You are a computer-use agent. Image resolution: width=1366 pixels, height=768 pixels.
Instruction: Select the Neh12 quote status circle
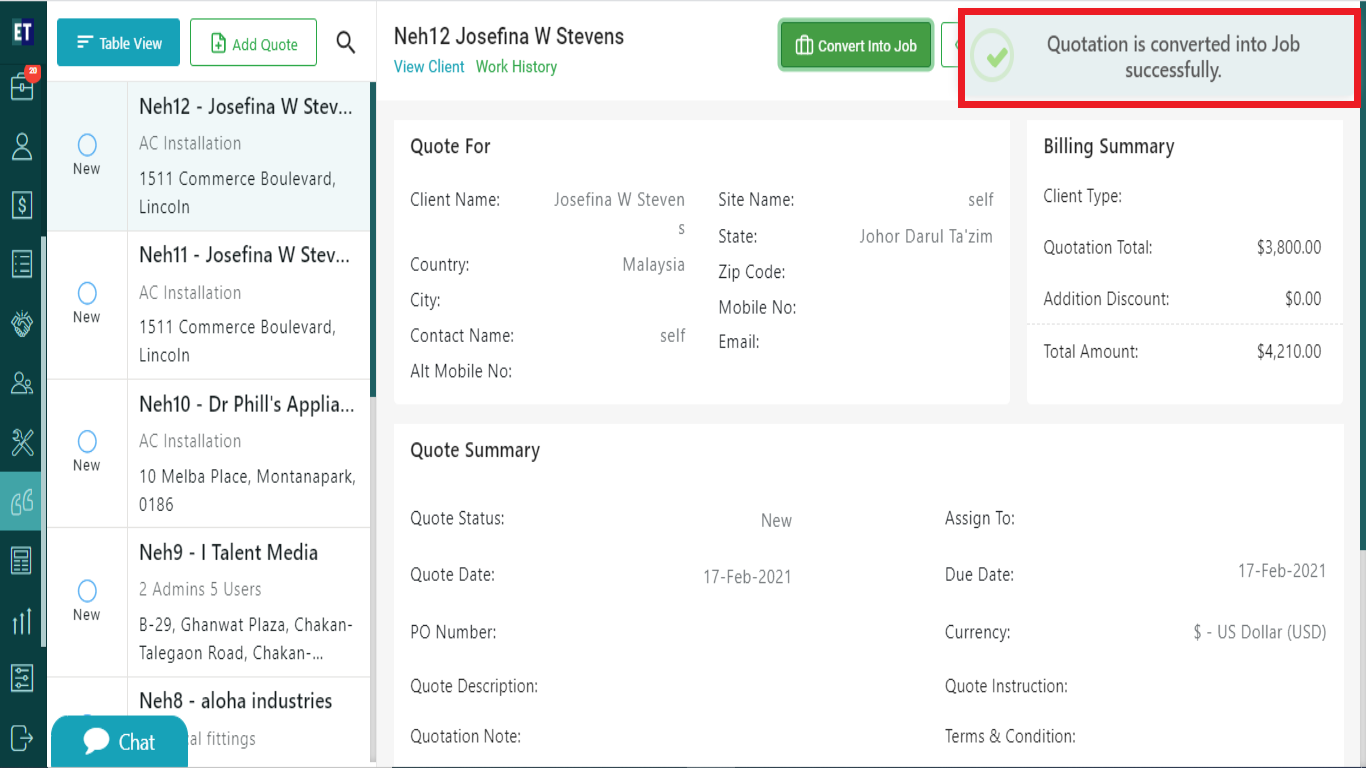[87, 145]
